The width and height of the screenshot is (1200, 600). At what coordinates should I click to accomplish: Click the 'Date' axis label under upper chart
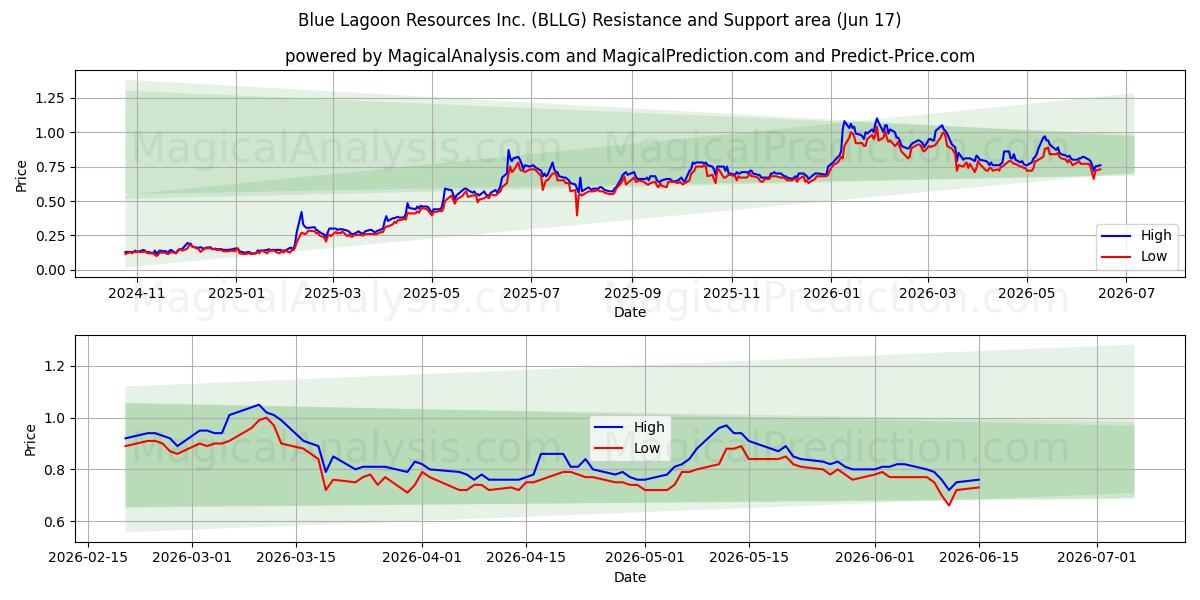coord(630,312)
